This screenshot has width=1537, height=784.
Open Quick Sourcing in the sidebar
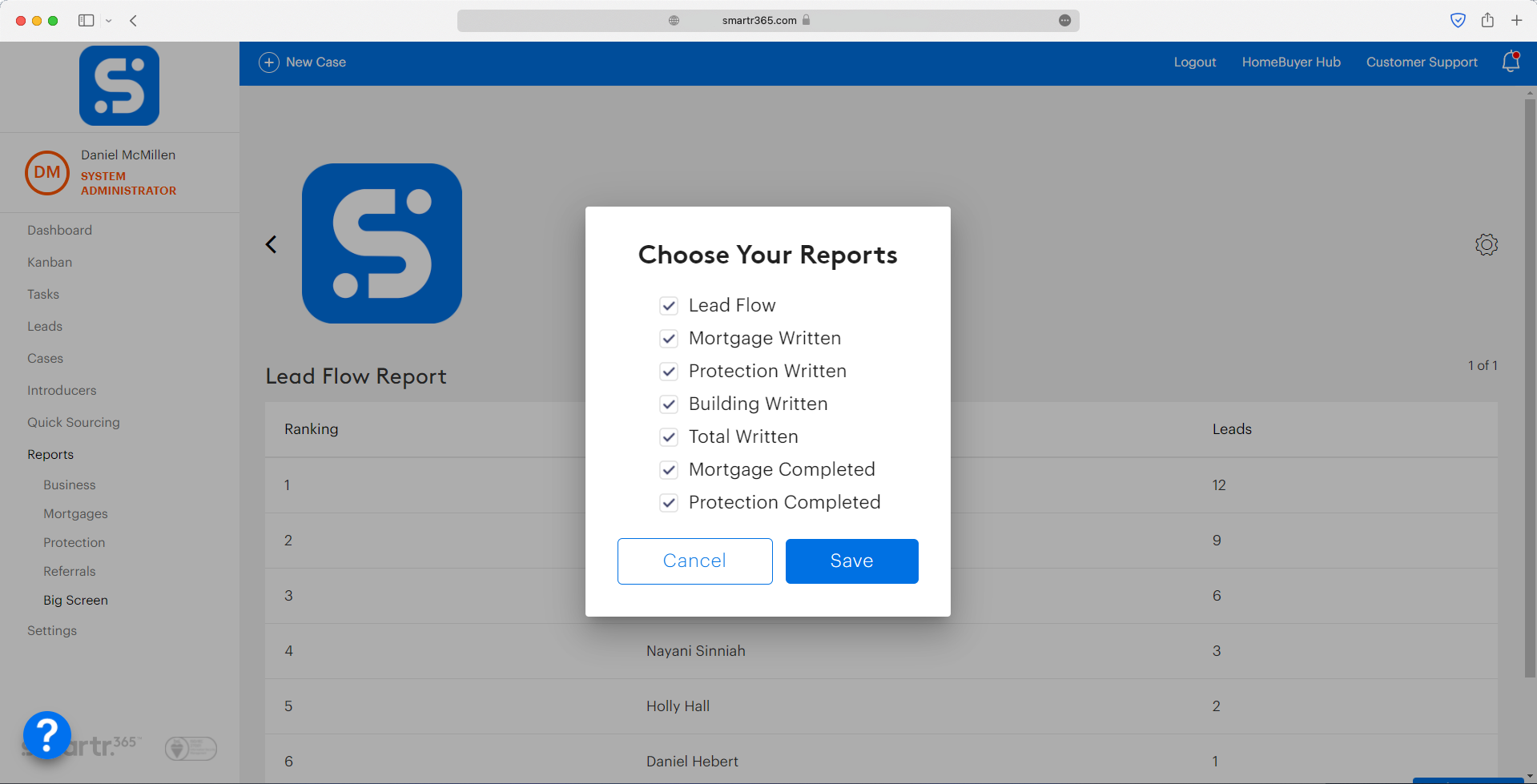pyautogui.click(x=74, y=422)
